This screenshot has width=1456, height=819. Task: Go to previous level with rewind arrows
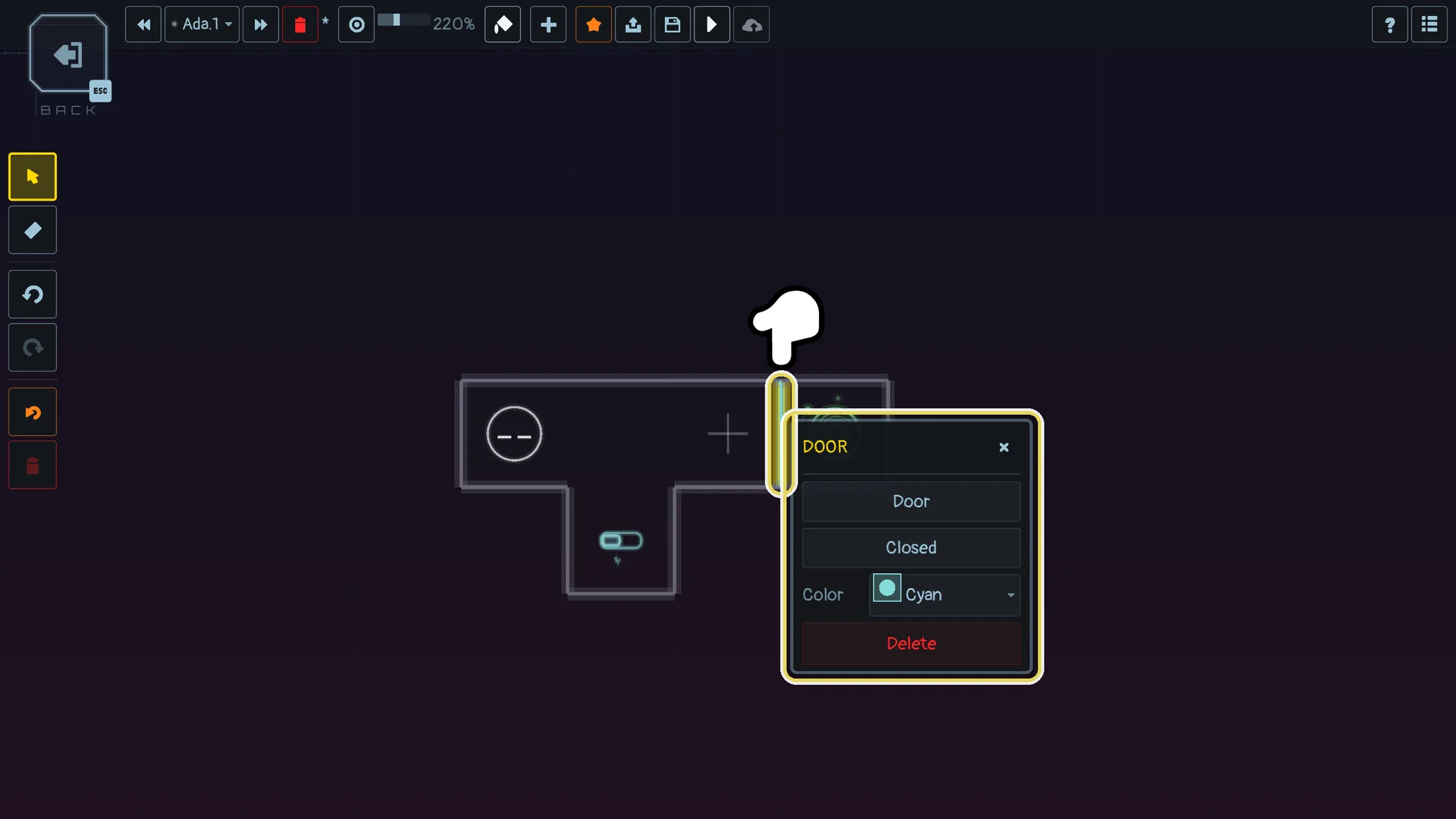tap(143, 24)
